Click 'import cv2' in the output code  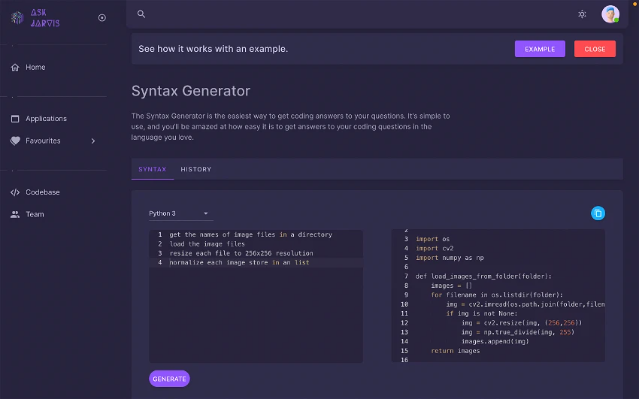click(x=434, y=248)
